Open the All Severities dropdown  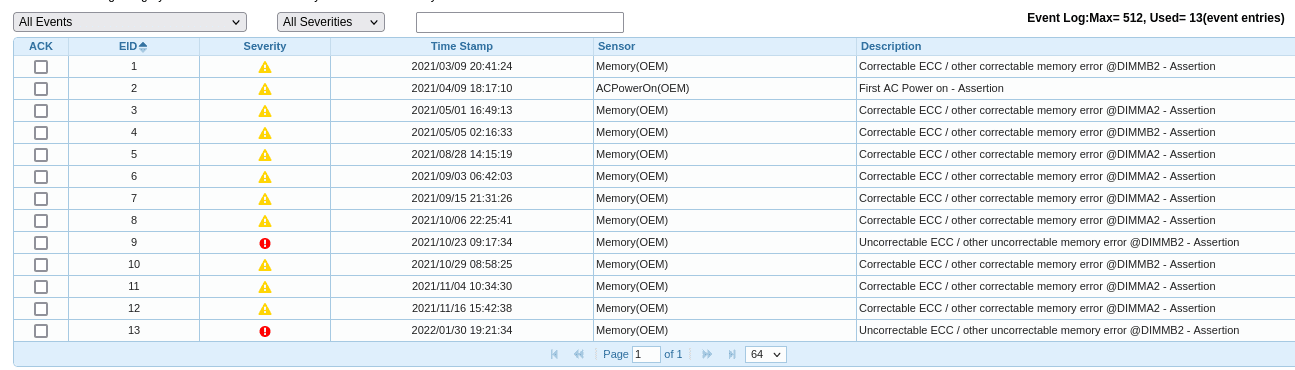[331, 22]
